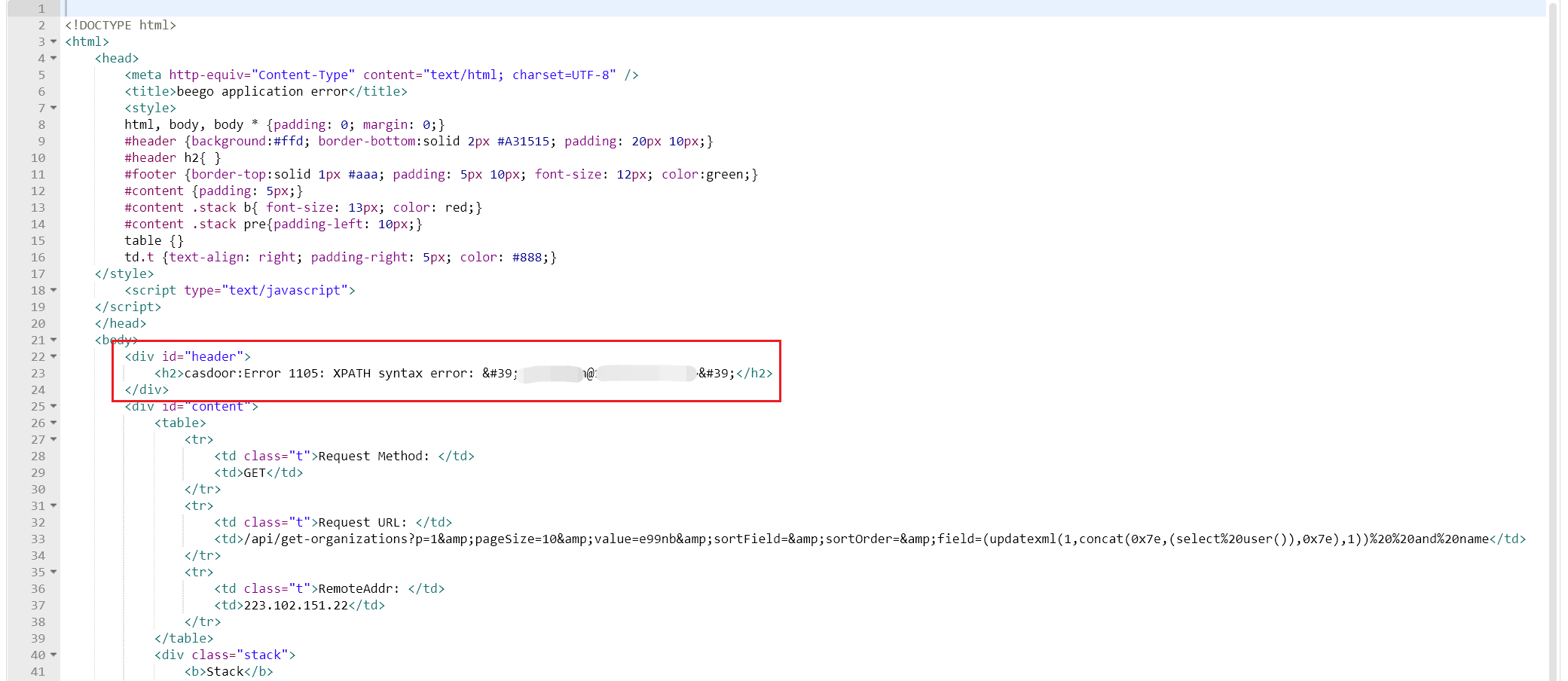Click the '#content .stack pre' rule
Image resolution: width=1568 pixels, height=681 pixels.
pyautogui.click(x=274, y=224)
